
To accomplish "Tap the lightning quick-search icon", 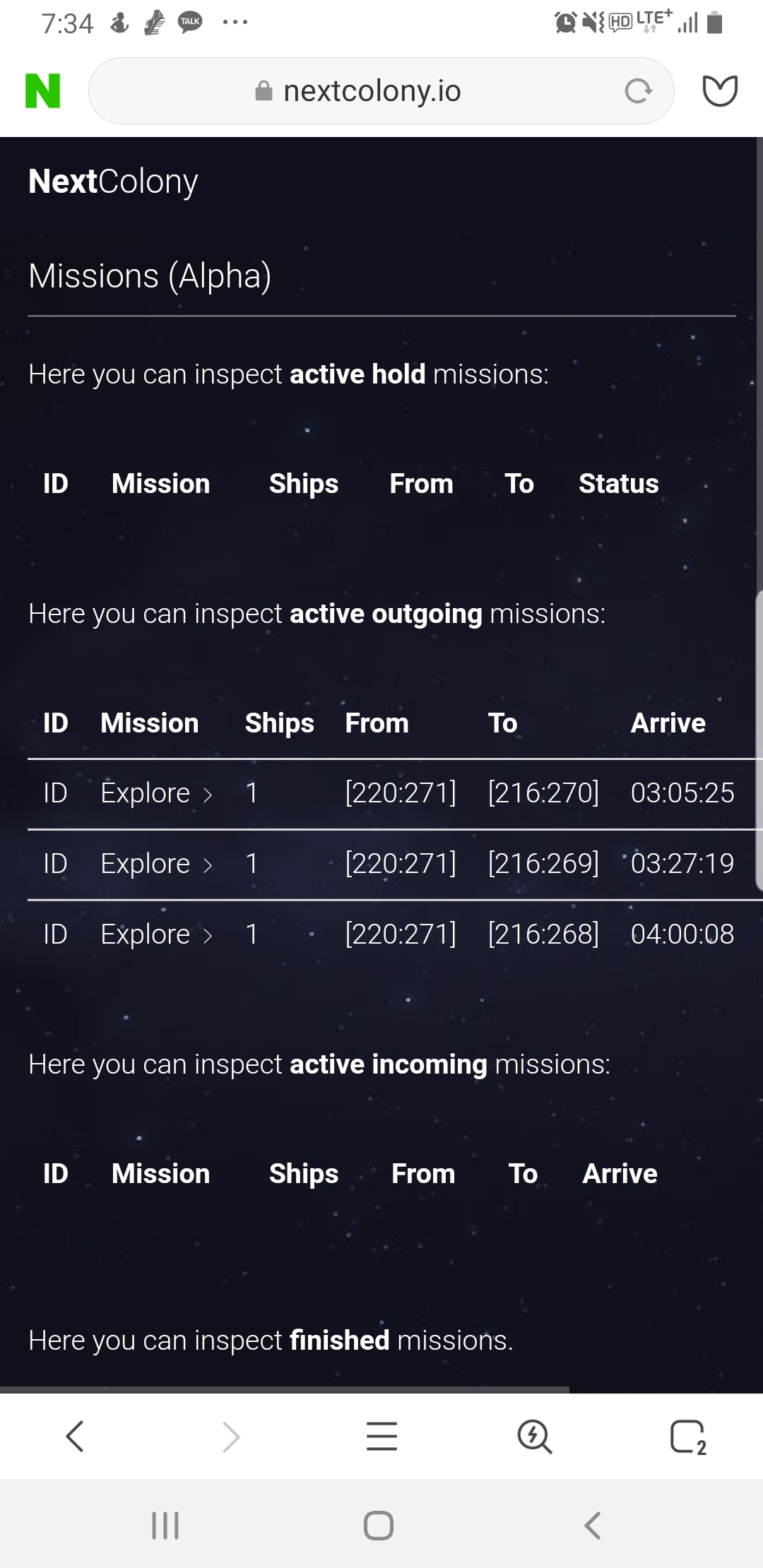I will coord(534,1437).
